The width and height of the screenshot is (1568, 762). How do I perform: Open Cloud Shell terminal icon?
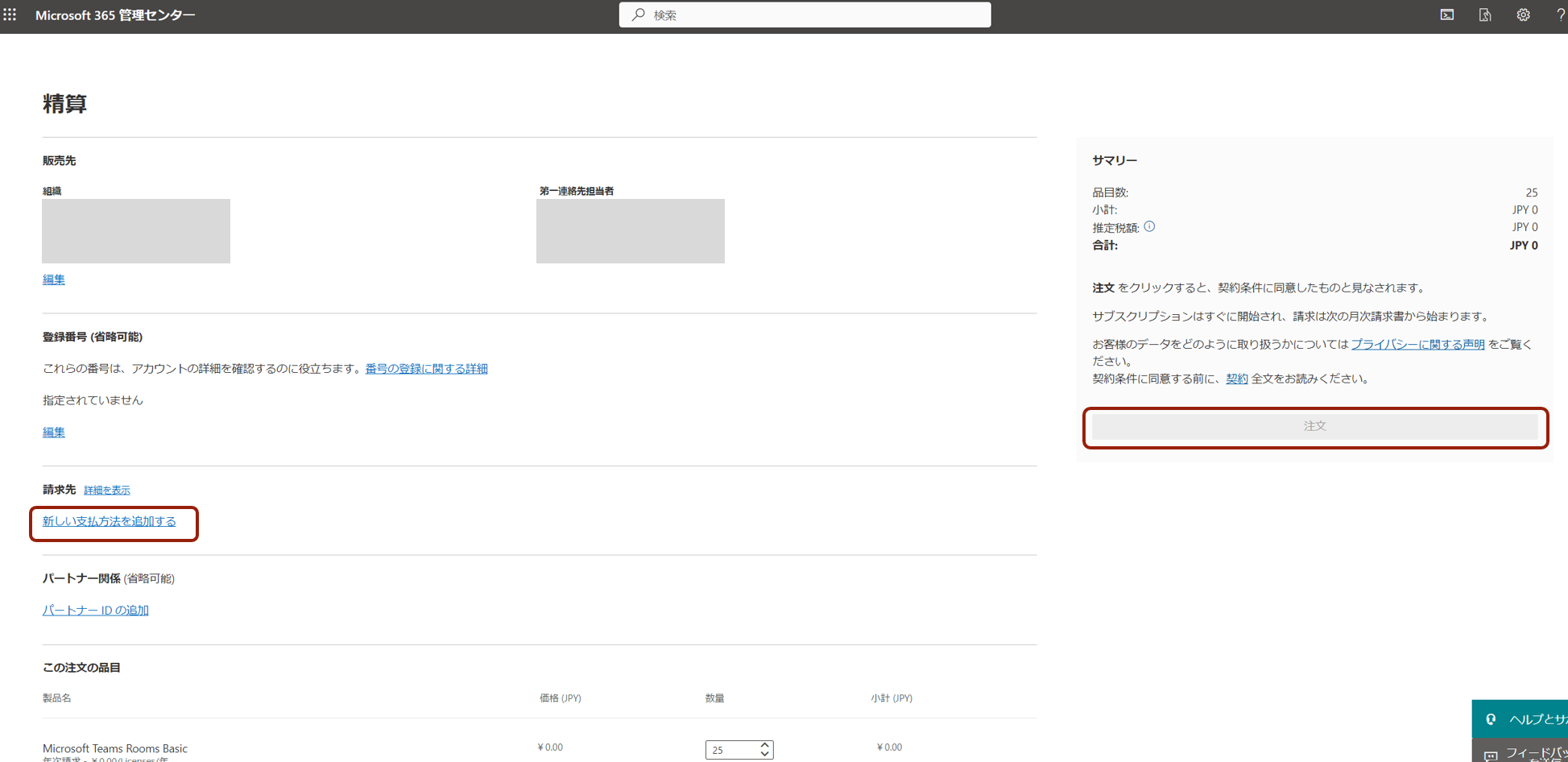(1447, 14)
